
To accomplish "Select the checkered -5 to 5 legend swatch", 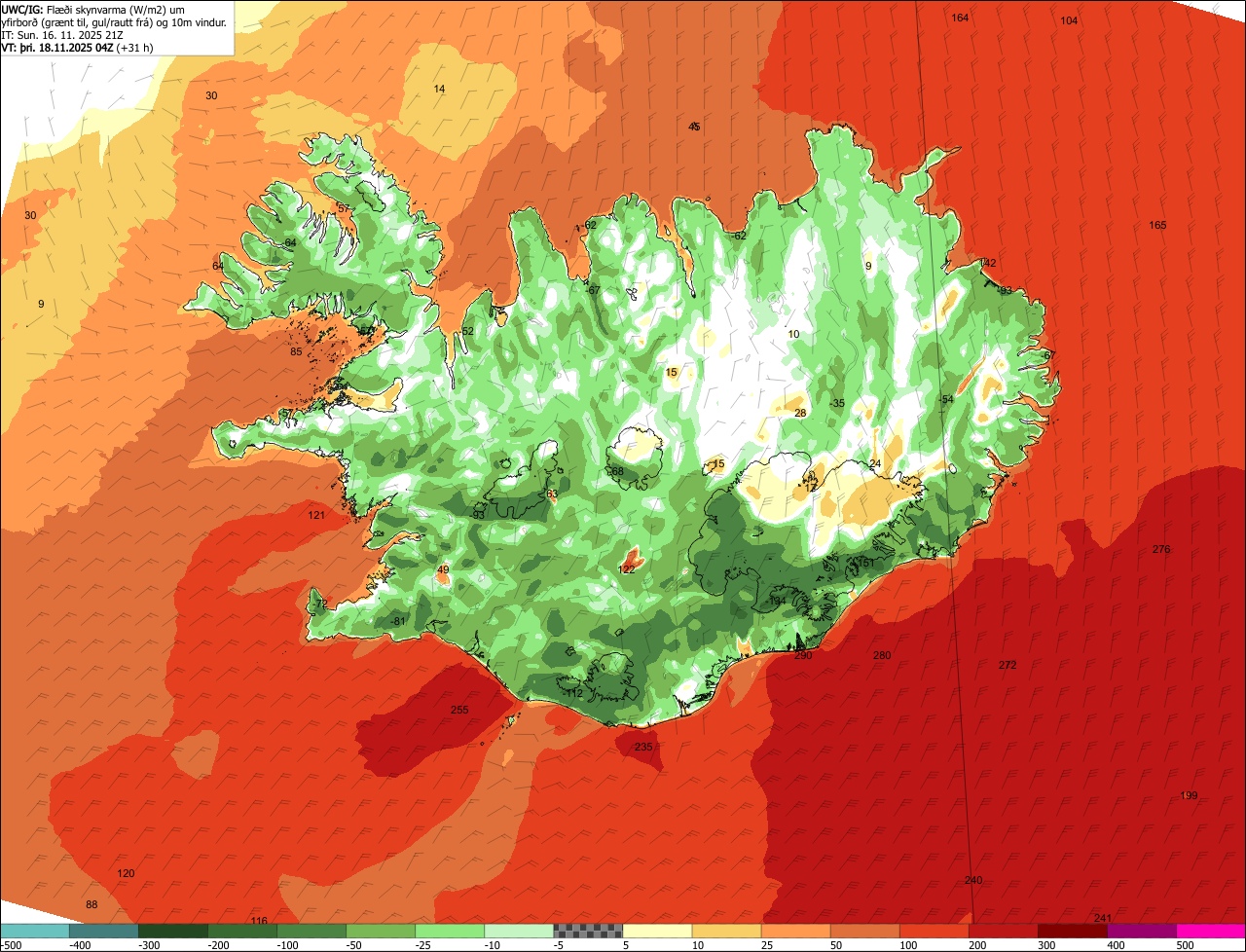I will 588,931.
